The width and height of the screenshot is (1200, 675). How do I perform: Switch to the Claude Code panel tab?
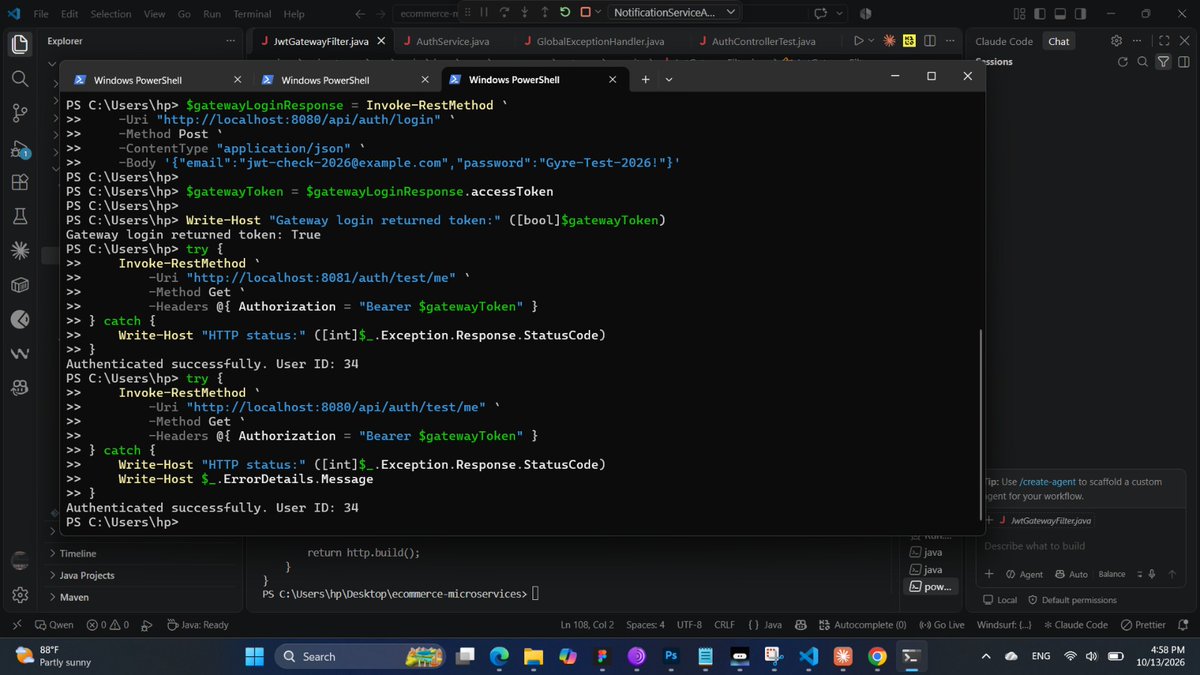[1004, 41]
